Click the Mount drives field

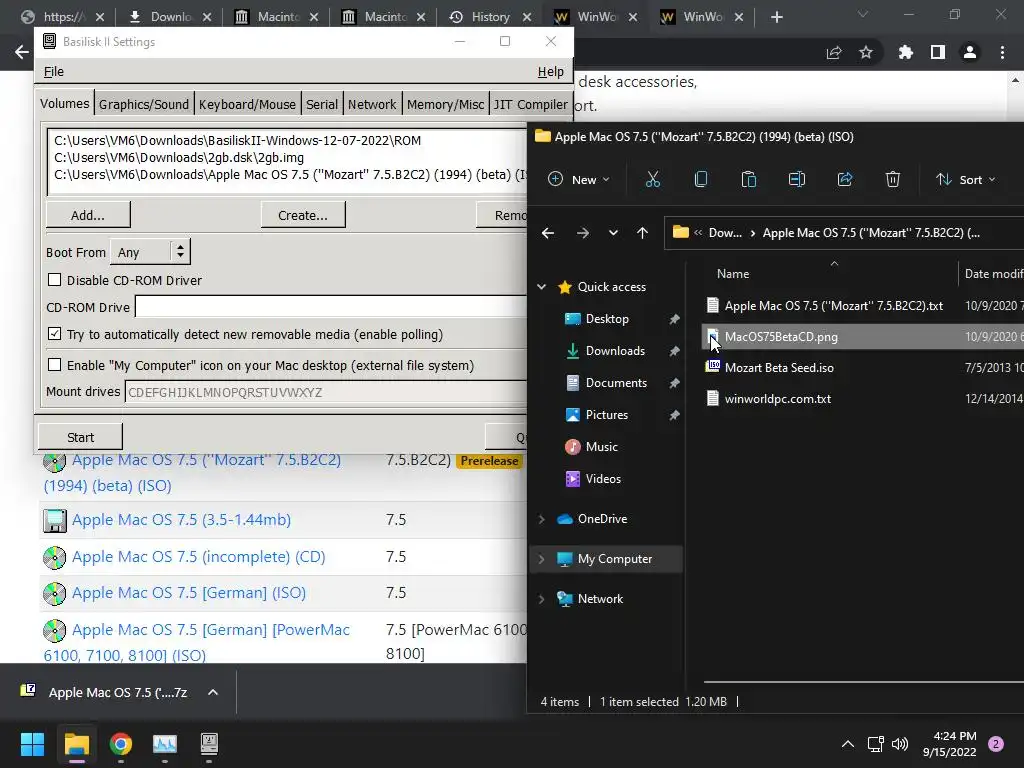[x=325, y=392]
